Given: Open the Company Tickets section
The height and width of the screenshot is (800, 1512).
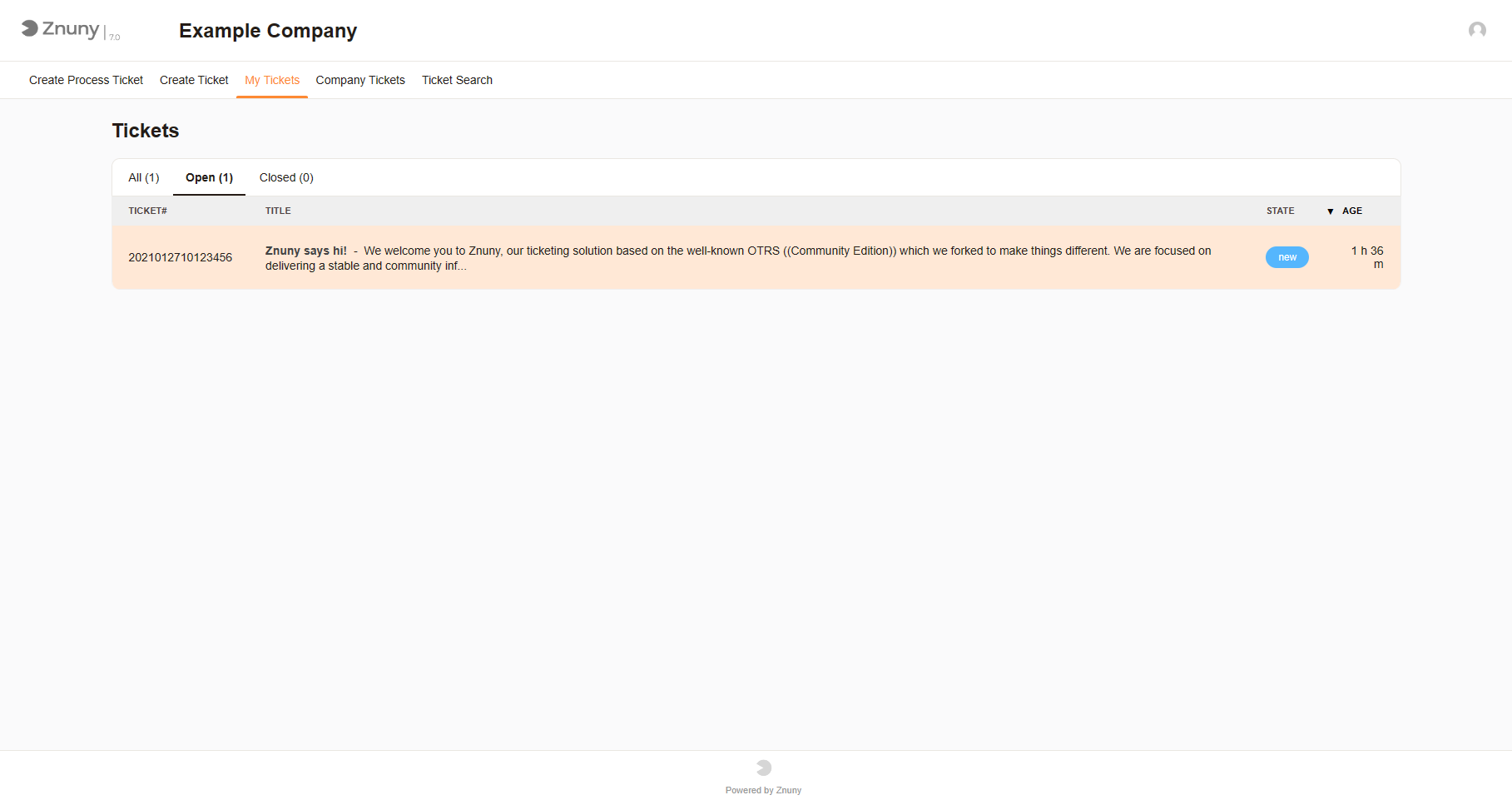Looking at the screenshot, I should (360, 80).
